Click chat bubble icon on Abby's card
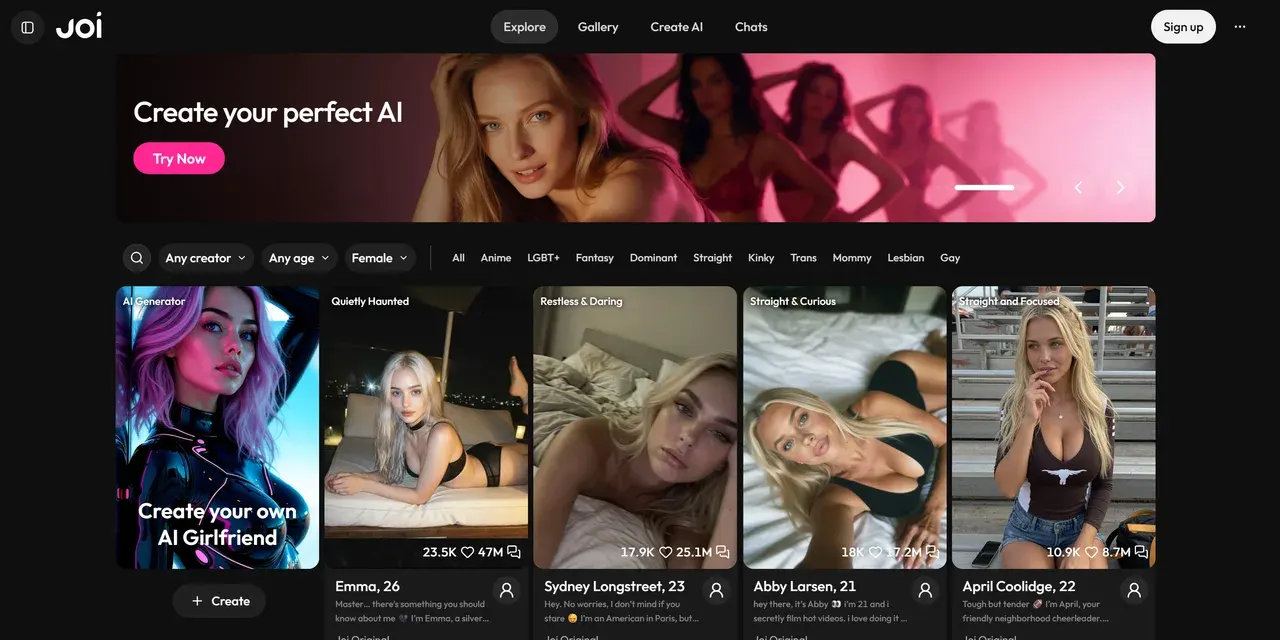The image size is (1280, 640). coord(931,552)
